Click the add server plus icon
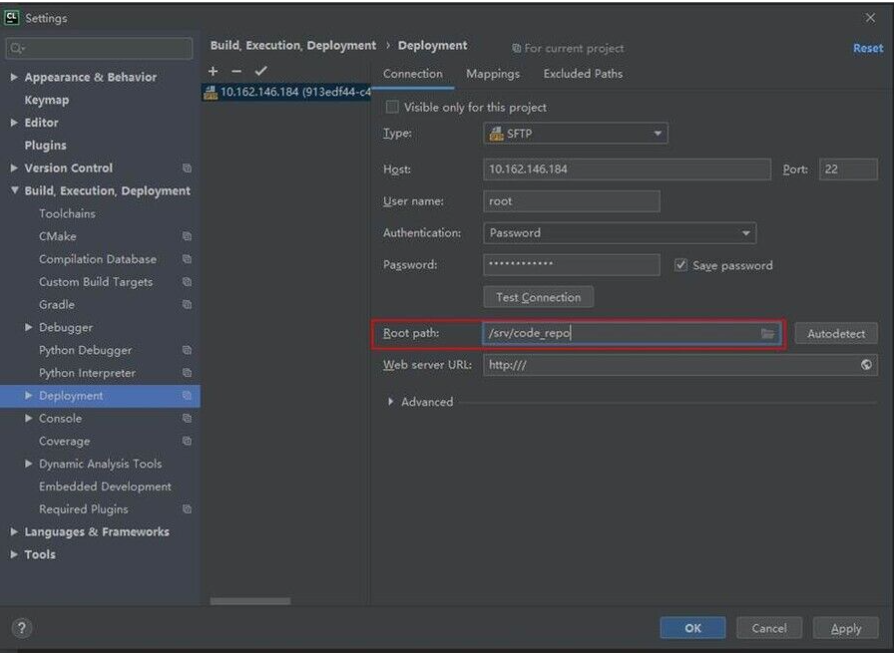 tap(213, 71)
